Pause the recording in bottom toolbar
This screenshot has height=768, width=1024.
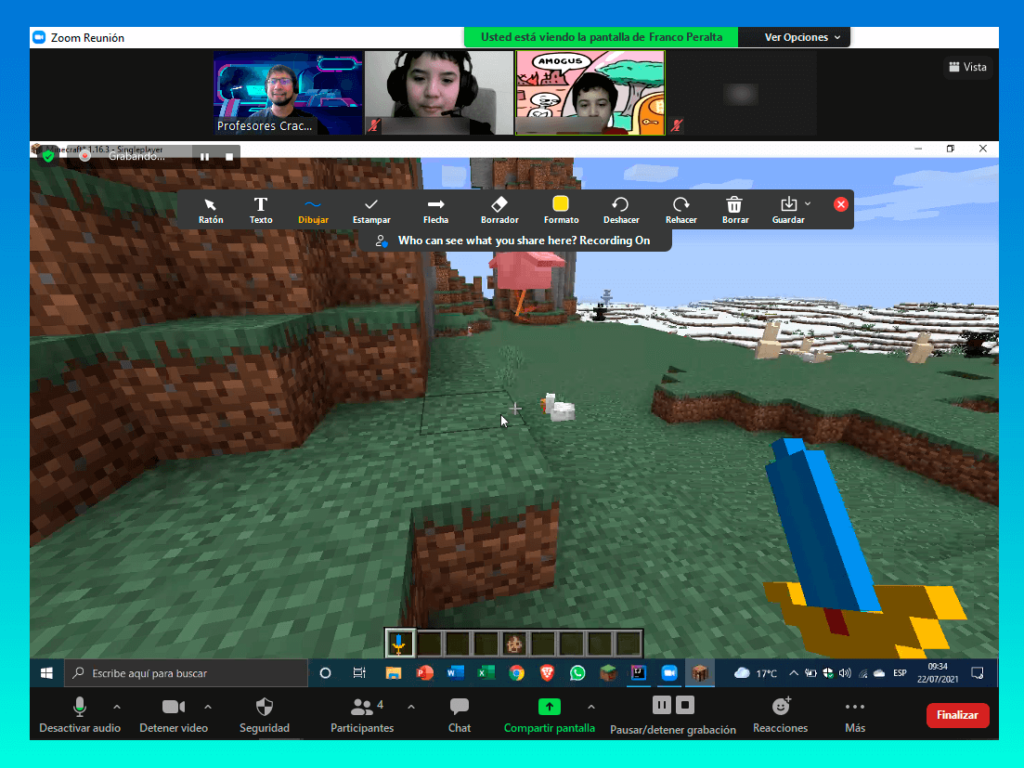coord(662,706)
